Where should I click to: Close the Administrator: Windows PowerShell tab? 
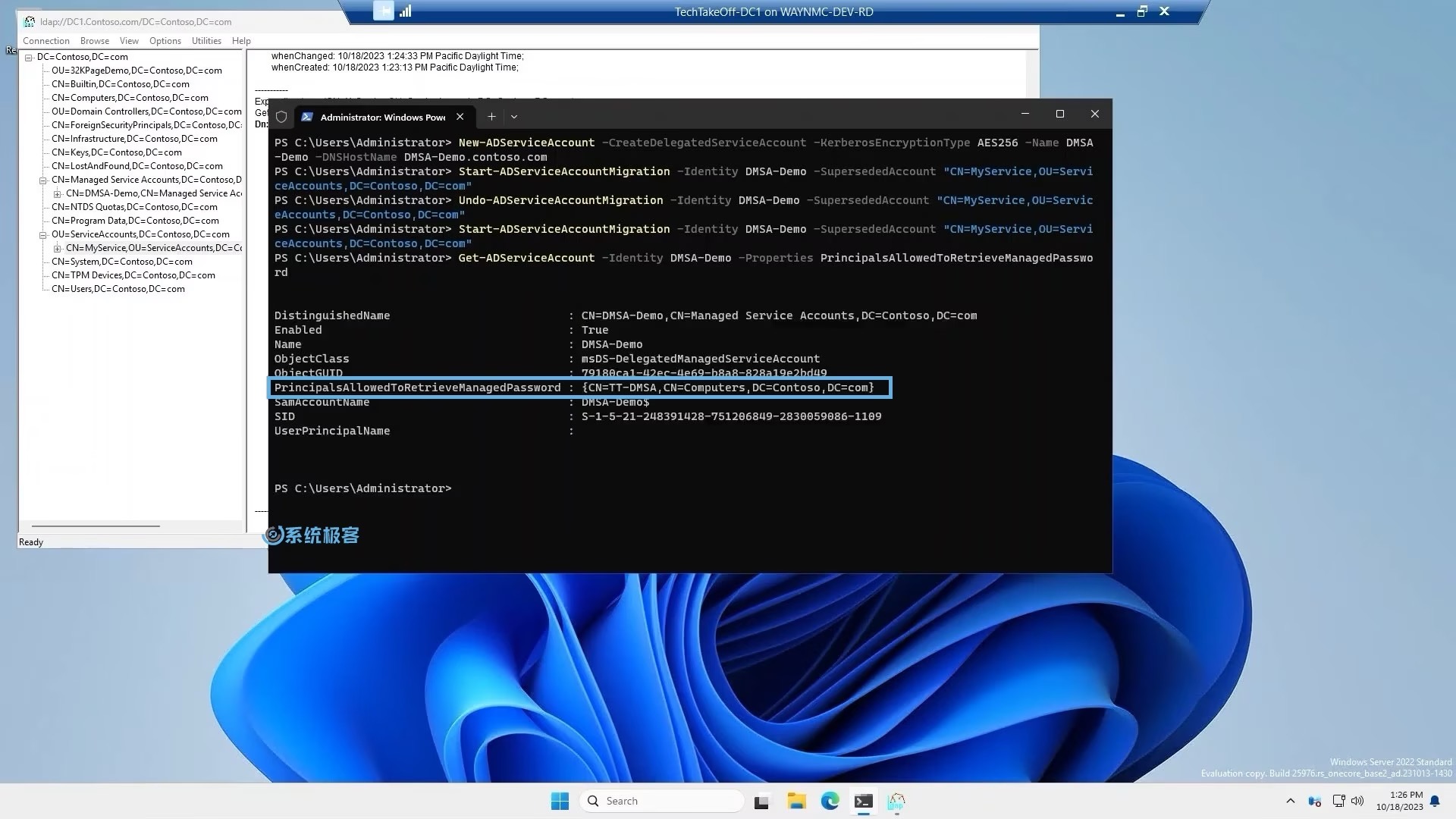point(460,117)
